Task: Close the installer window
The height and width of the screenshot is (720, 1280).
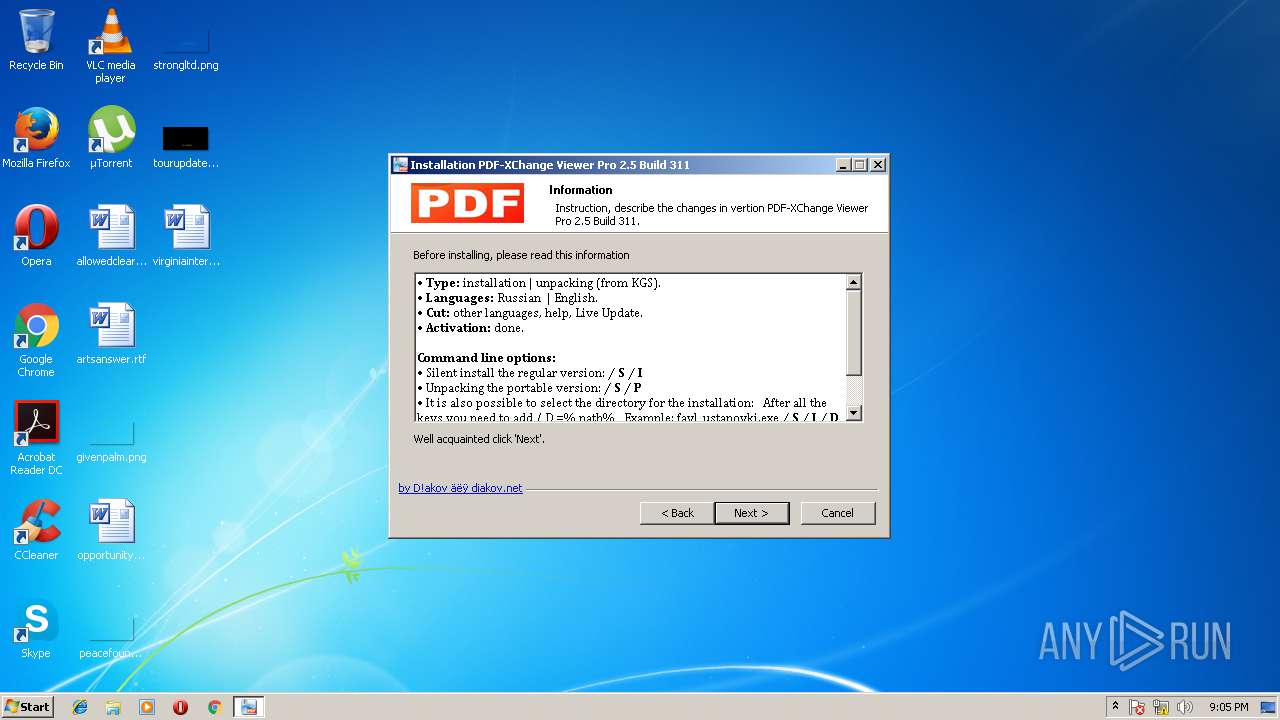Action: 878,165
